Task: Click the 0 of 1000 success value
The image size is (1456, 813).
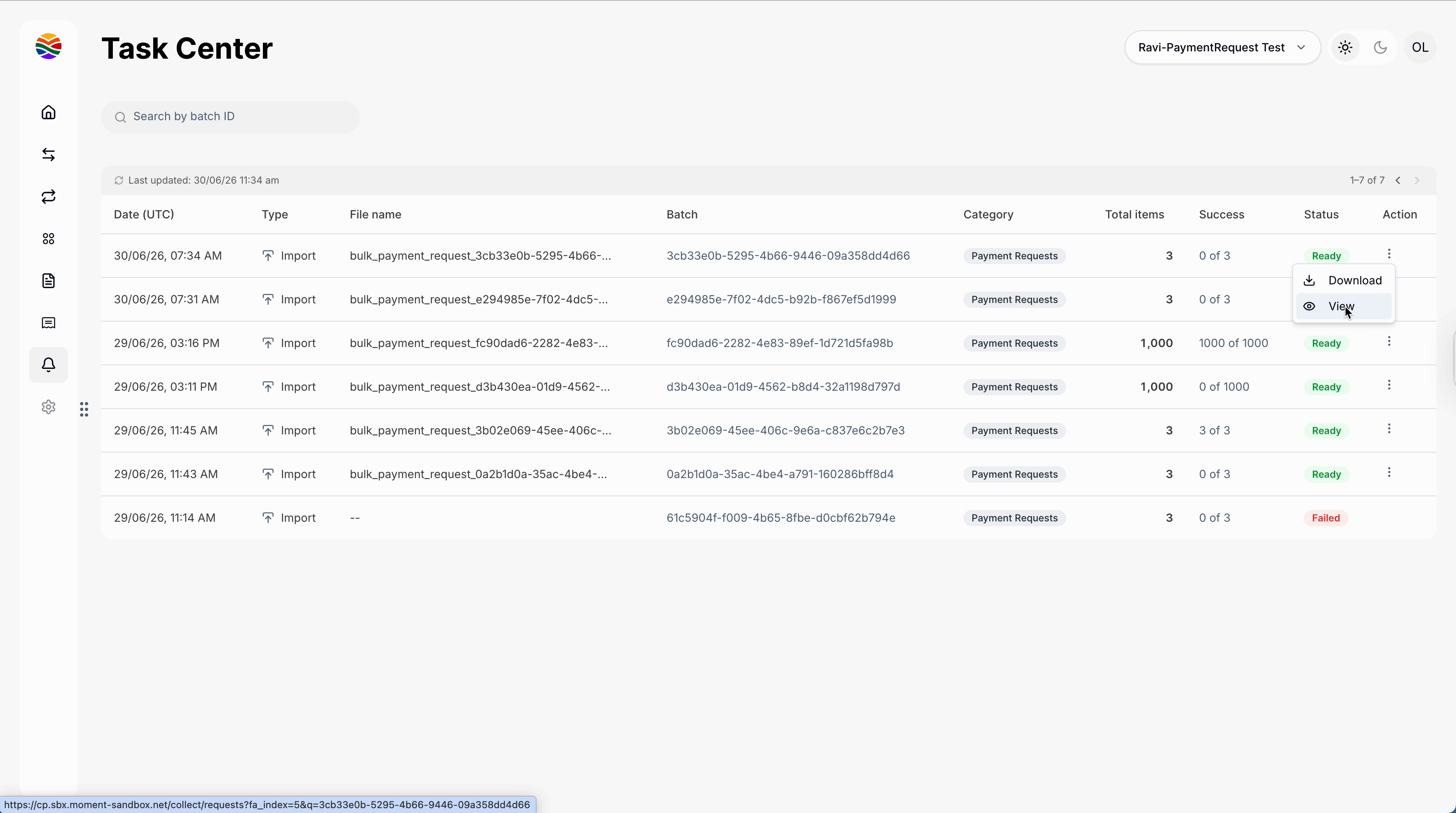Action: pyautogui.click(x=1224, y=387)
